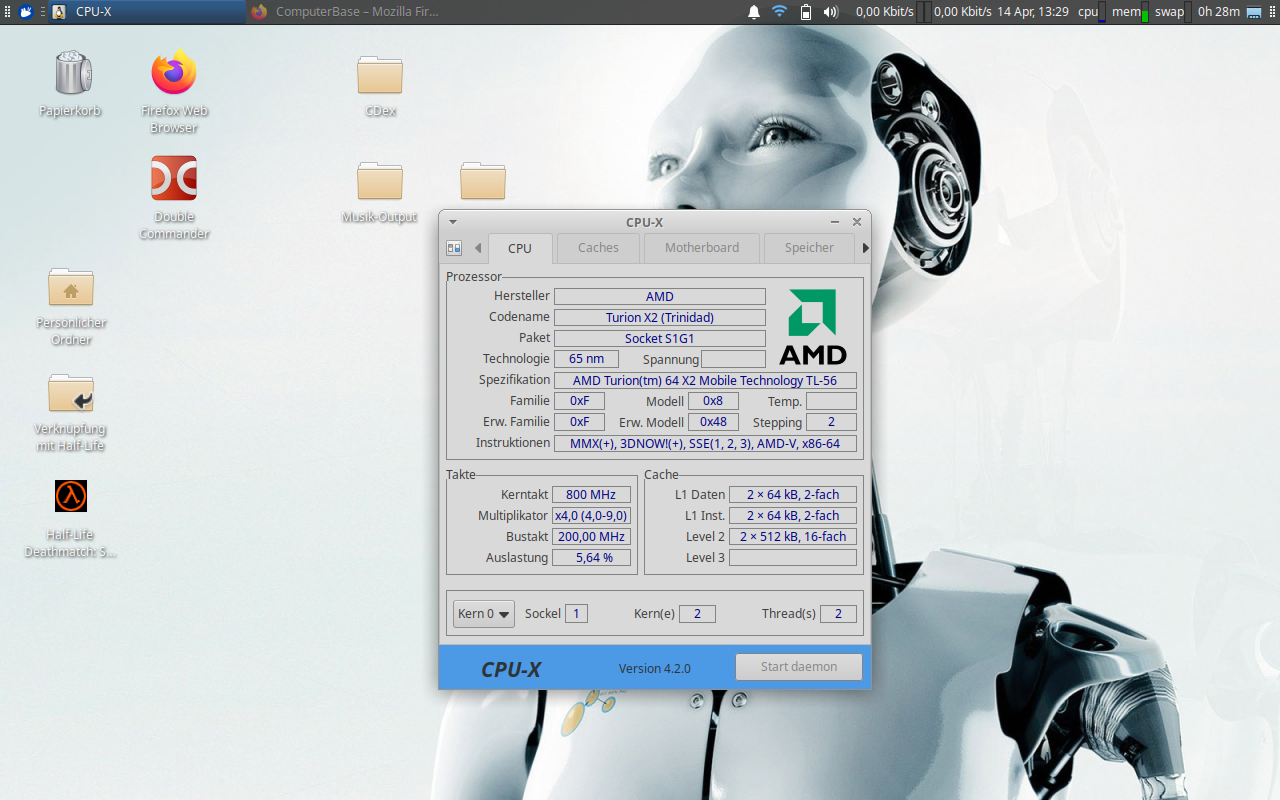Click the notification bell in the taskbar
This screenshot has height=800, width=1280.
[753, 13]
